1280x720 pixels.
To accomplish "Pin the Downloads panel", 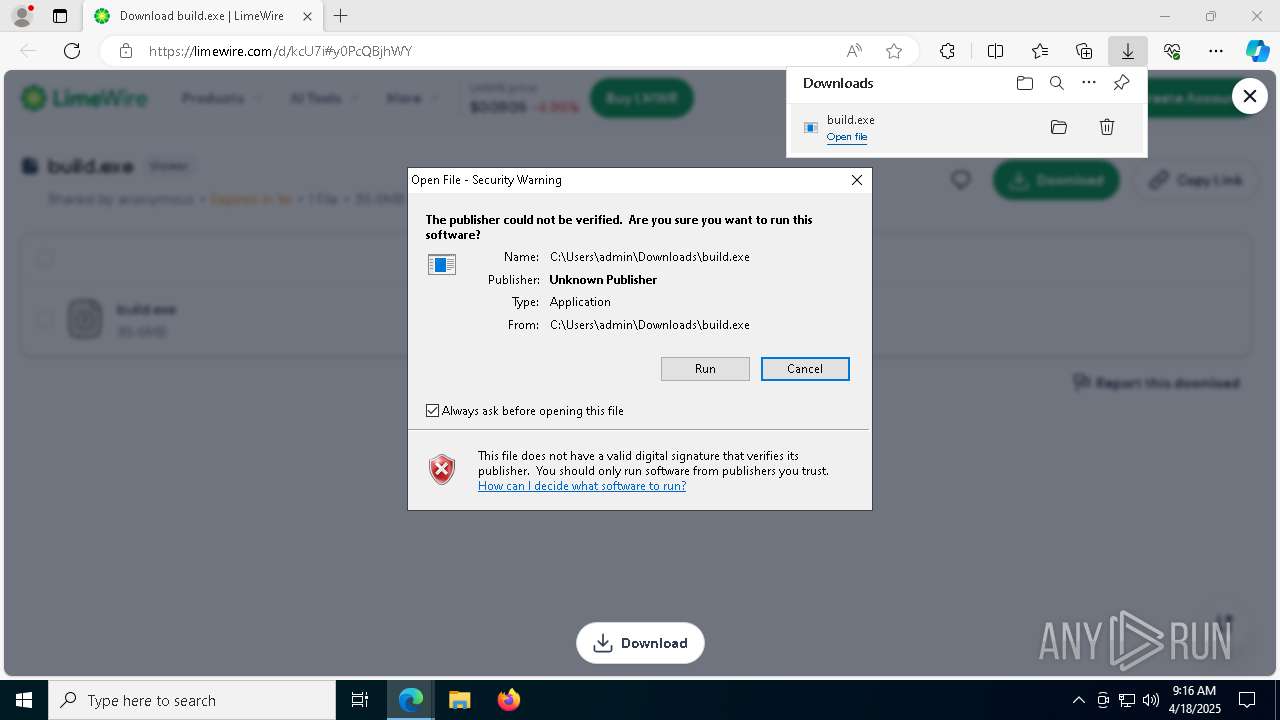I will click(x=1121, y=83).
